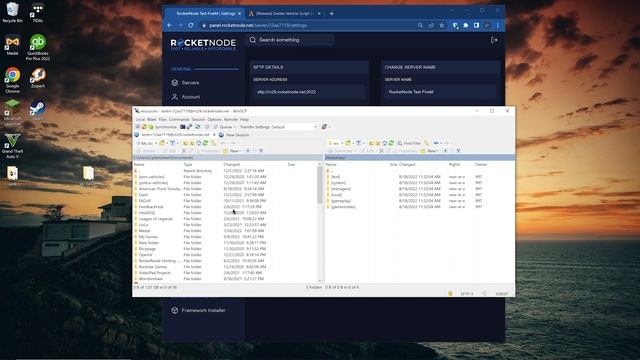Bookmark the page with Chrome's star icon
The width and height of the screenshot is (640, 360).
[442, 25]
